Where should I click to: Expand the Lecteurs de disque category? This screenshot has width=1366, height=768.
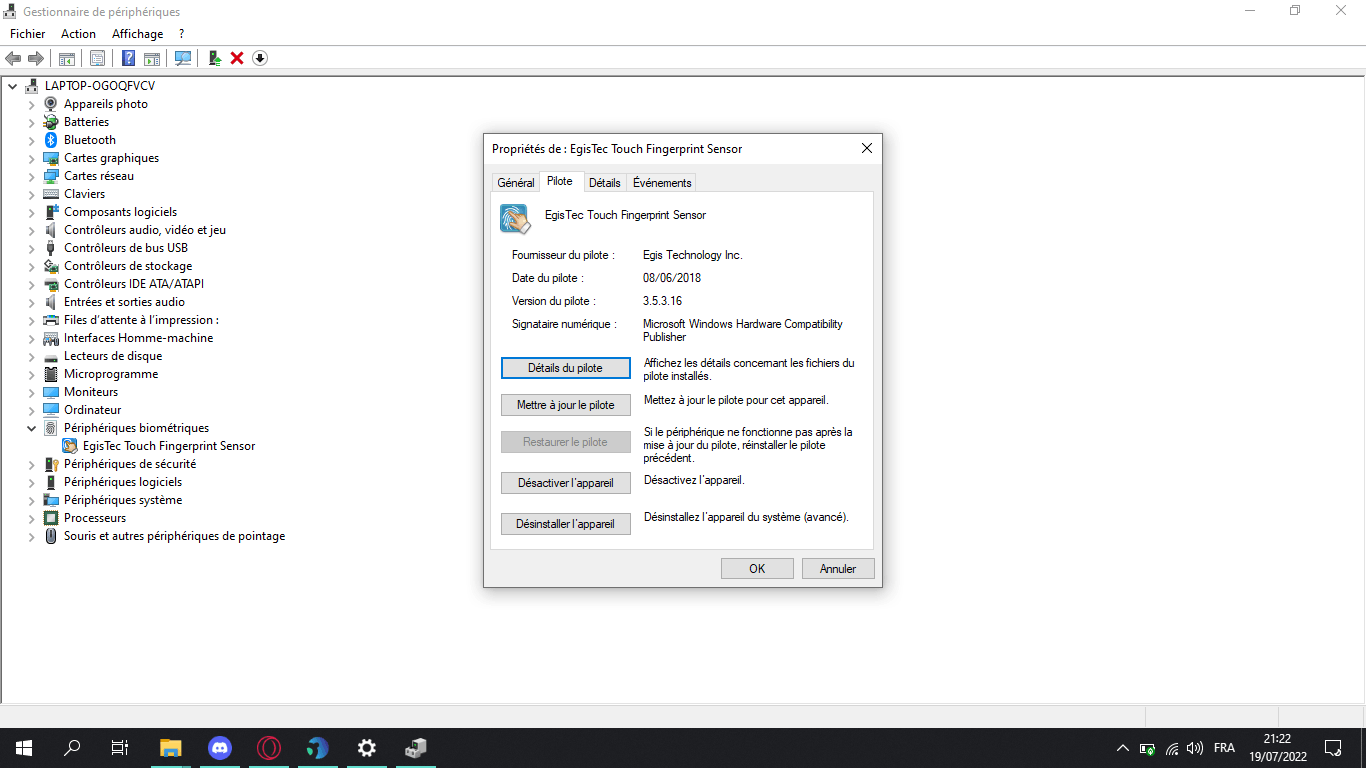[x=31, y=356]
